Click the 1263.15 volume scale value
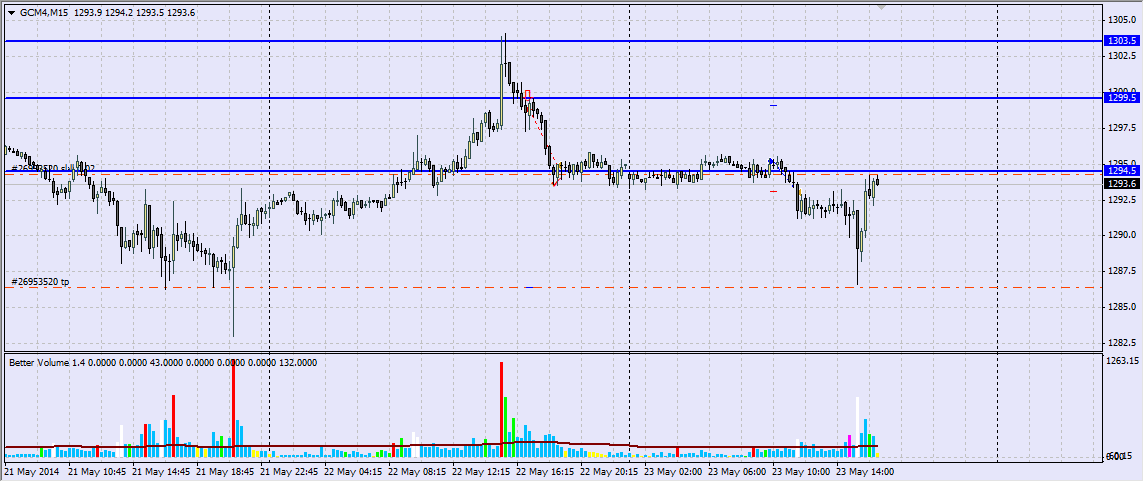The image size is (1144, 482). click(1124, 360)
